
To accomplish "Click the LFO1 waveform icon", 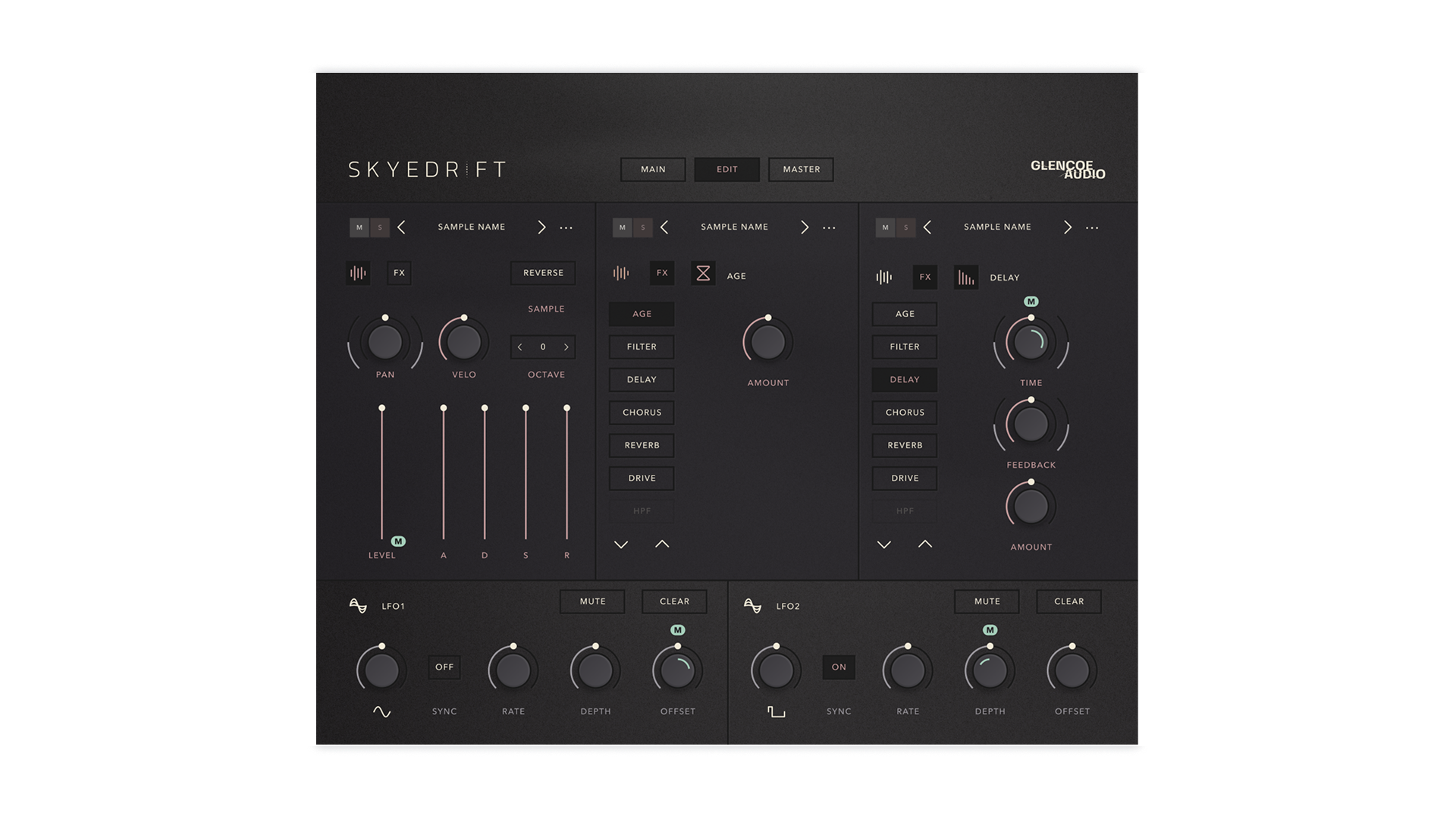I will point(358,605).
